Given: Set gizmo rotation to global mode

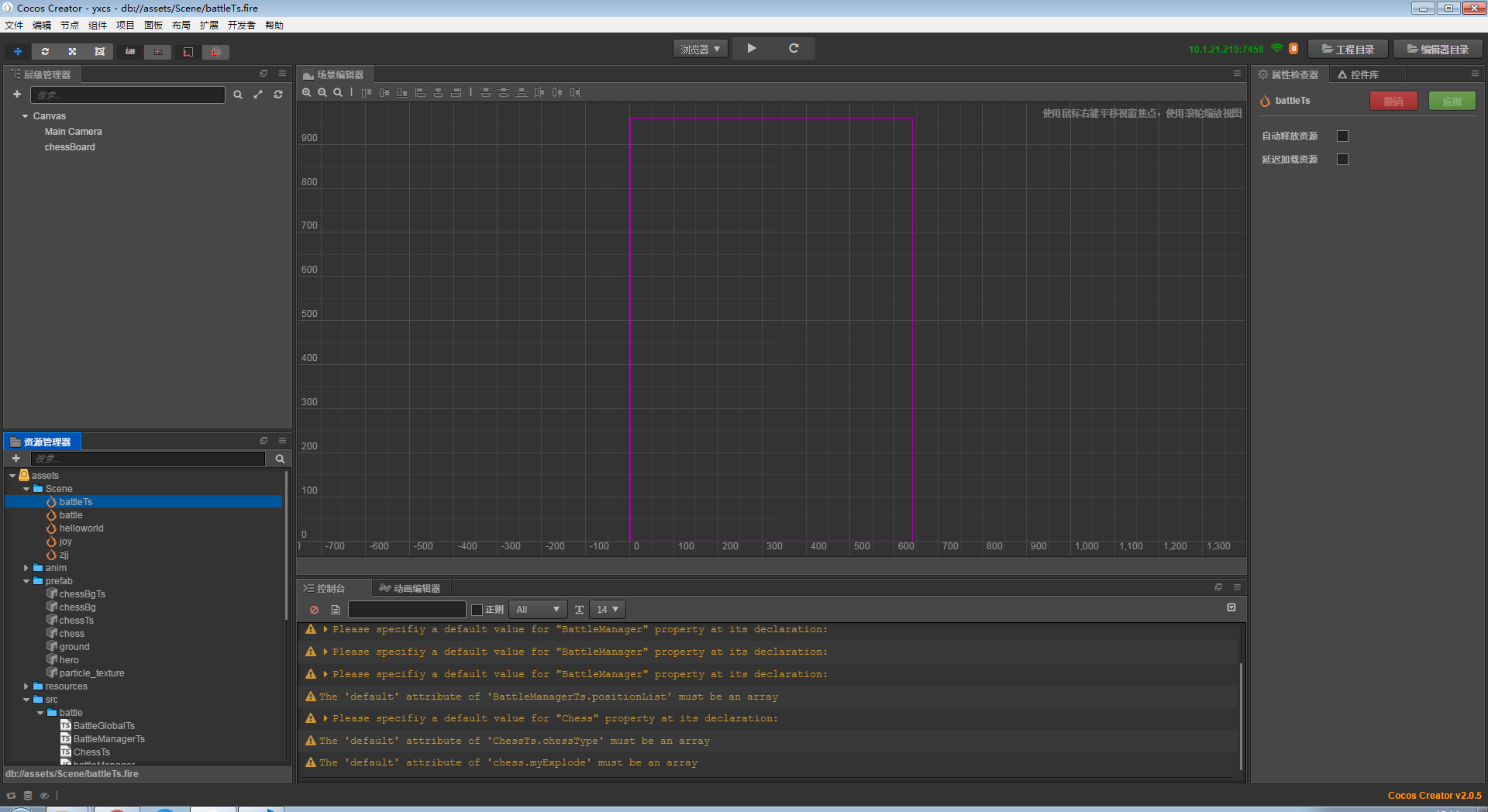Looking at the screenshot, I should pos(215,52).
